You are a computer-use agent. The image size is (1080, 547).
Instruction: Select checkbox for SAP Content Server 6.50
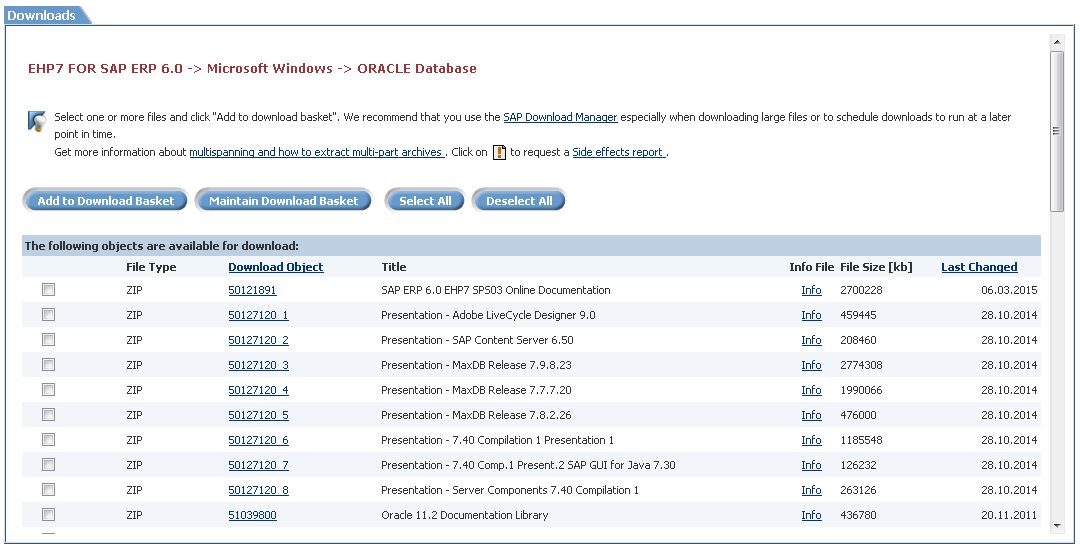point(48,340)
